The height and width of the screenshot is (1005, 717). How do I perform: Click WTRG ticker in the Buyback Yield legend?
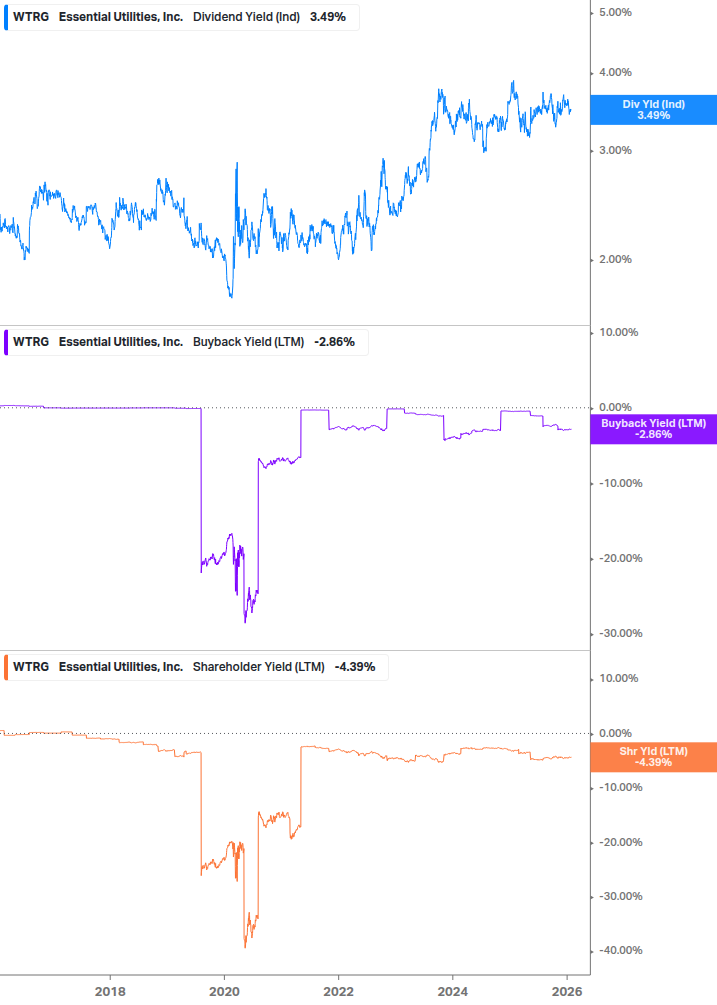[x=31, y=342]
